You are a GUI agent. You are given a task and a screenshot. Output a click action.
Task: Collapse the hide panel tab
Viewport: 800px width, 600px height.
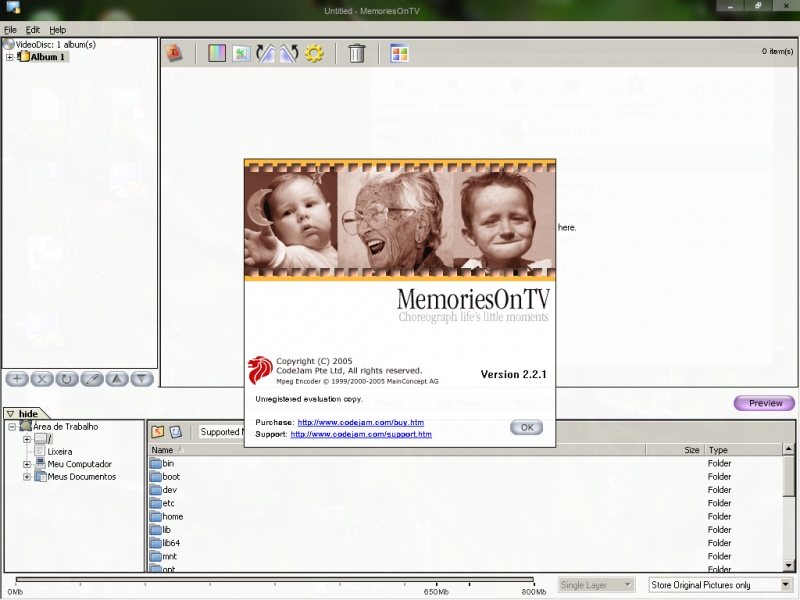tap(26, 413)
